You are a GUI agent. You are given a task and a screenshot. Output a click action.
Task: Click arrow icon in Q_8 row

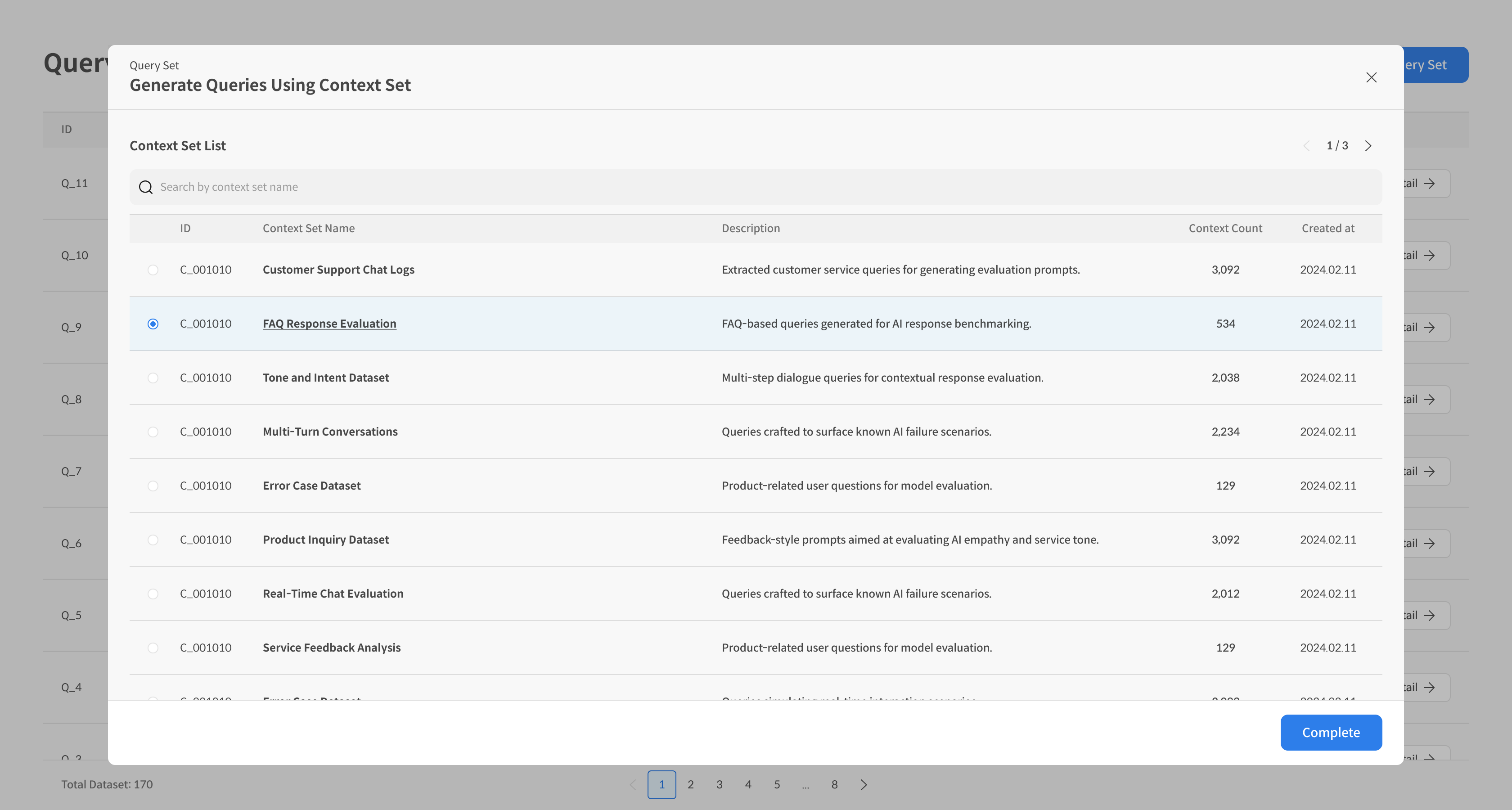point(1429,400)
